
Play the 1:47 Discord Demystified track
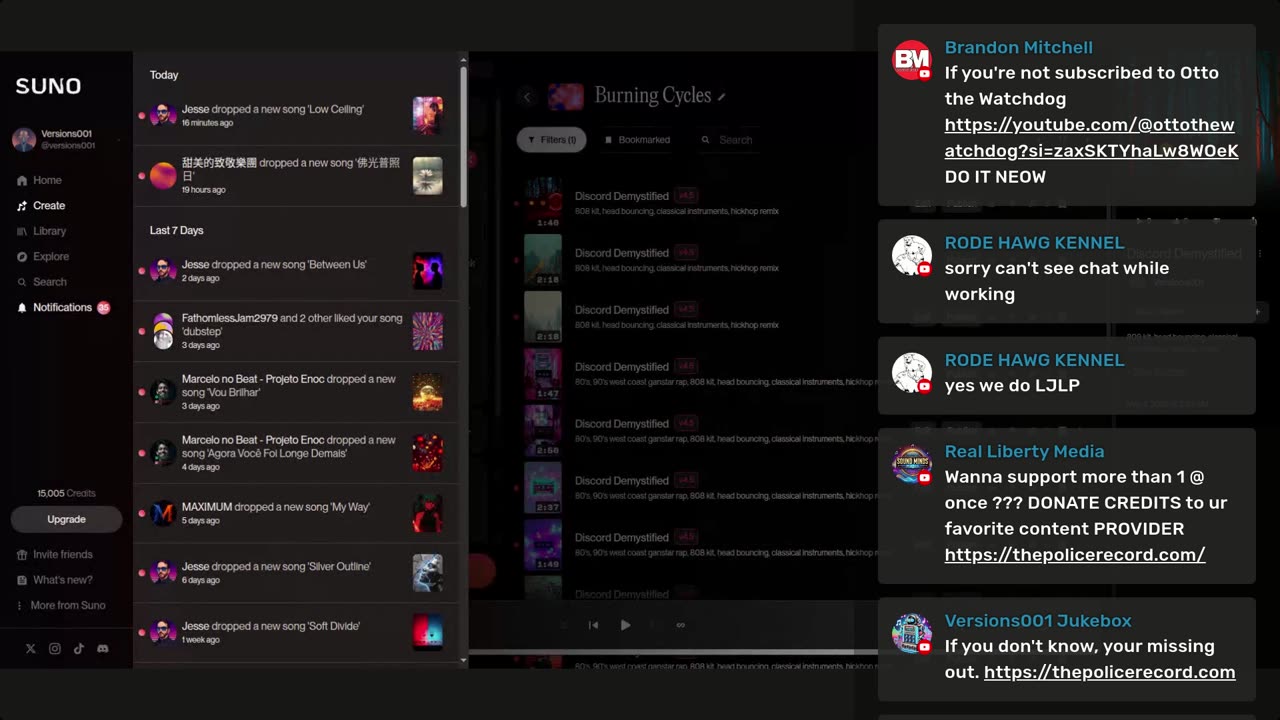coord(543,374)
